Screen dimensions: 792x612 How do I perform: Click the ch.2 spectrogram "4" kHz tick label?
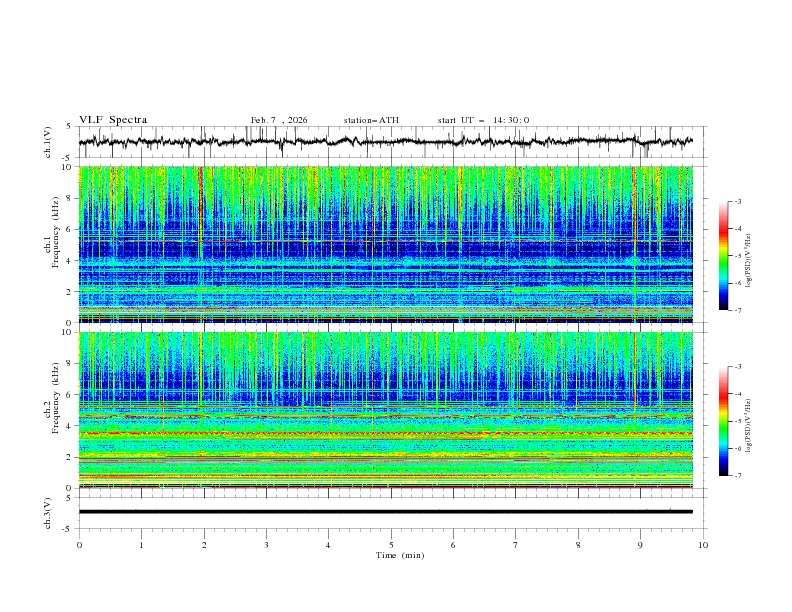click(70, 426)
